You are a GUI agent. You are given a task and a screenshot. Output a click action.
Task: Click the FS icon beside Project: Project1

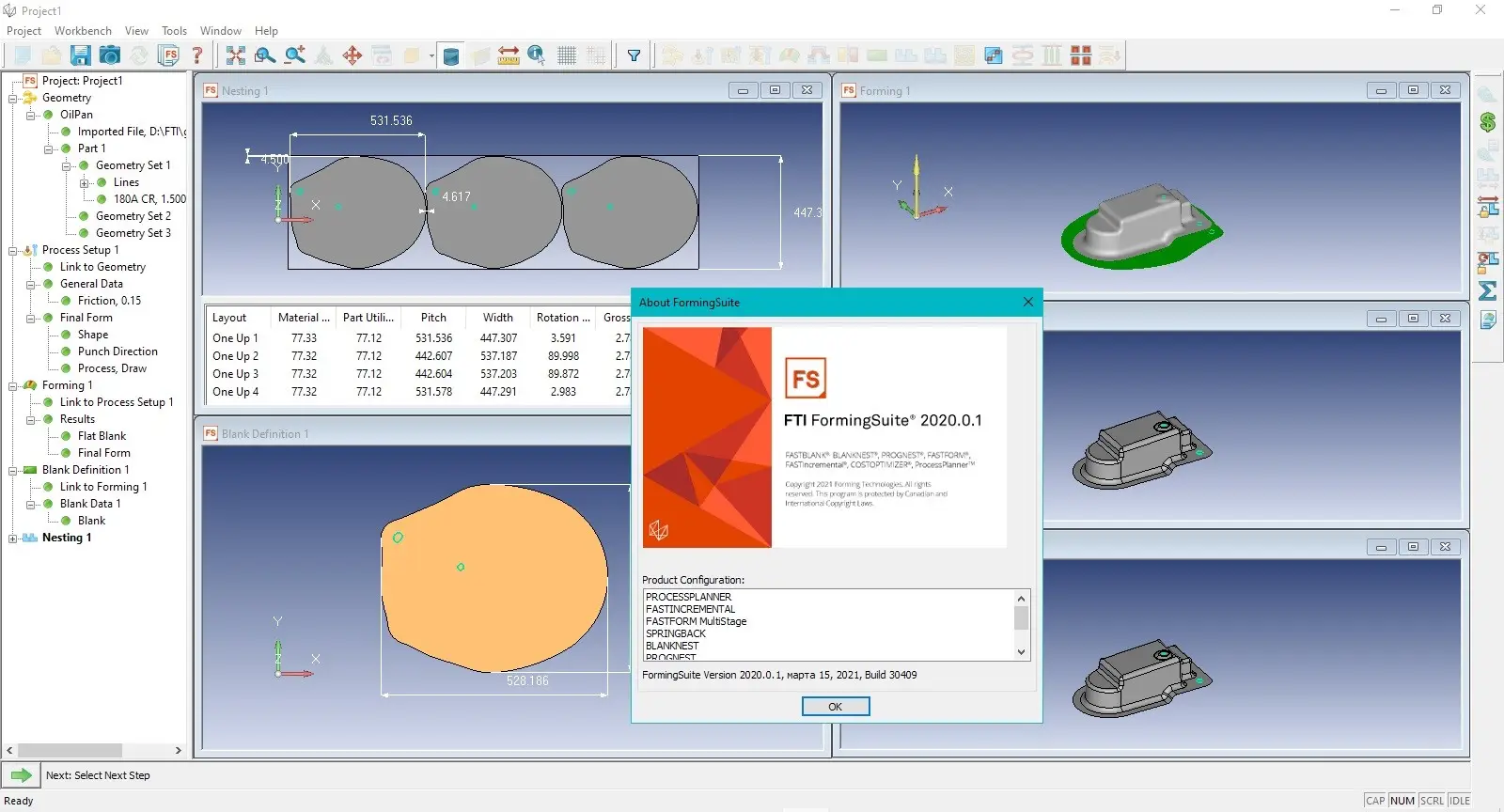pyautogui.click(x=30, y=81)
